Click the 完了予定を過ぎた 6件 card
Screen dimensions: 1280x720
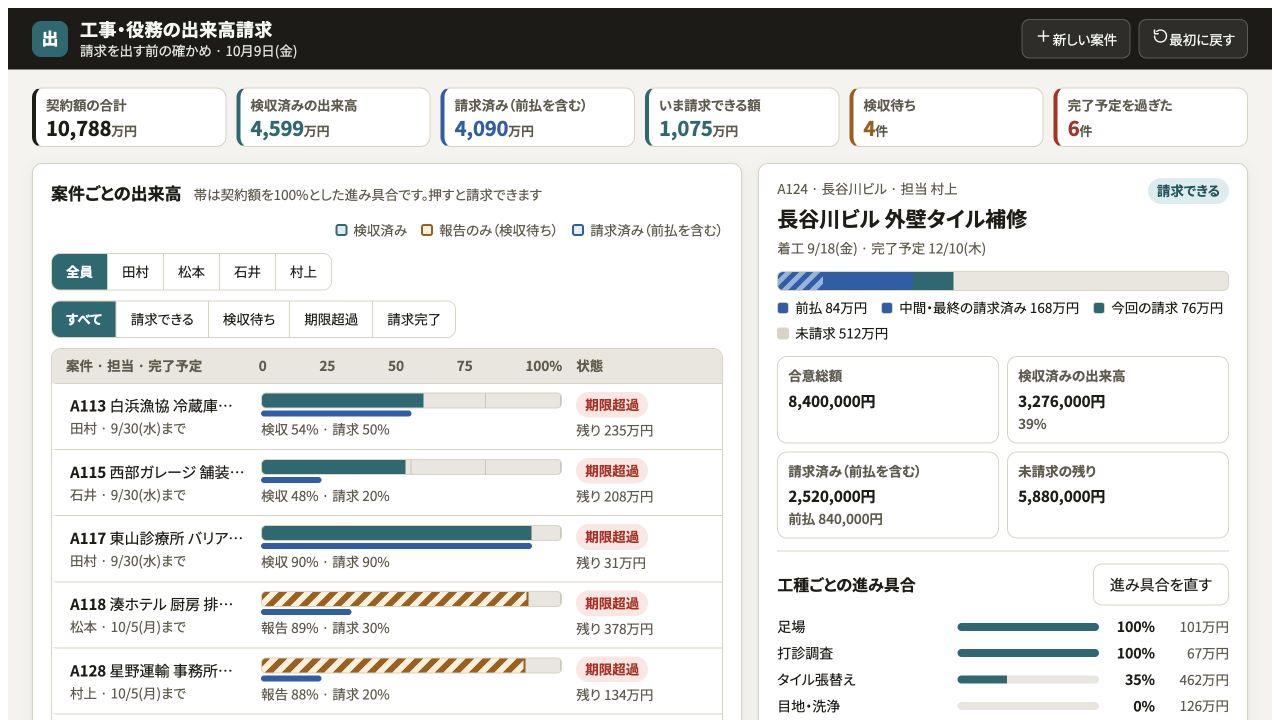[1150, 117]
